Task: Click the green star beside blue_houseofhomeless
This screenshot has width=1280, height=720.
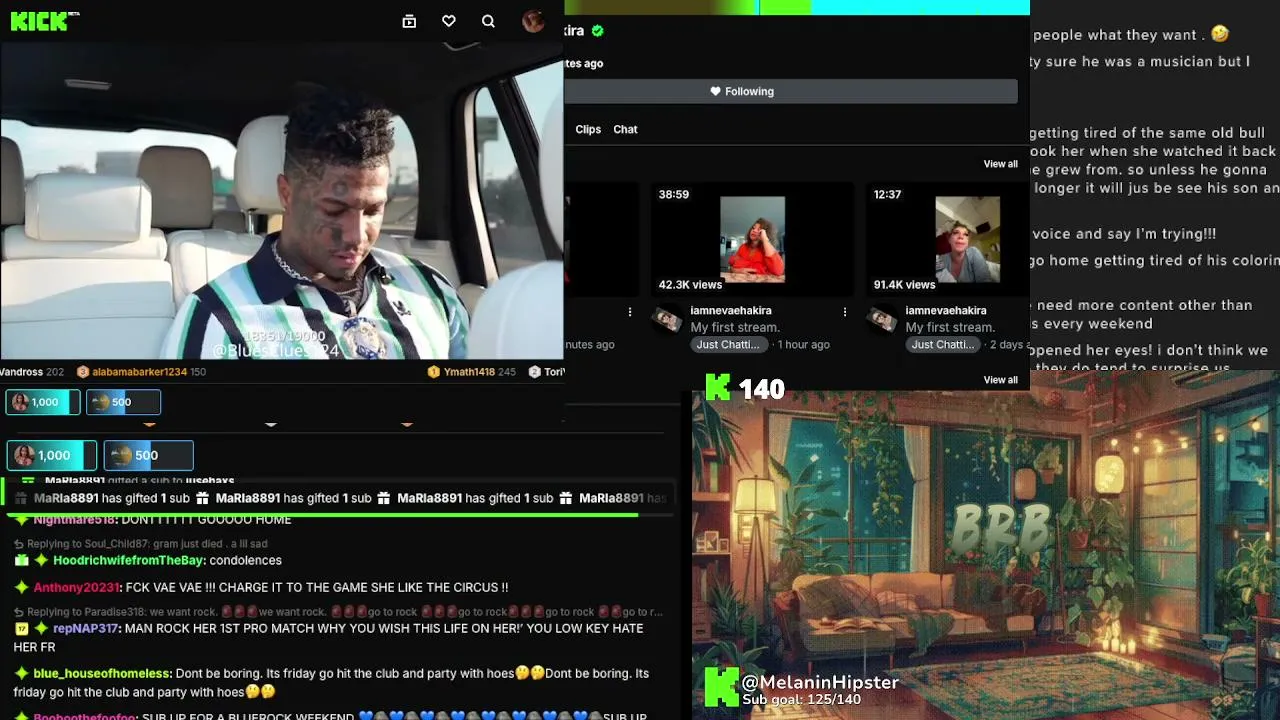Action: tap(21, 674)
